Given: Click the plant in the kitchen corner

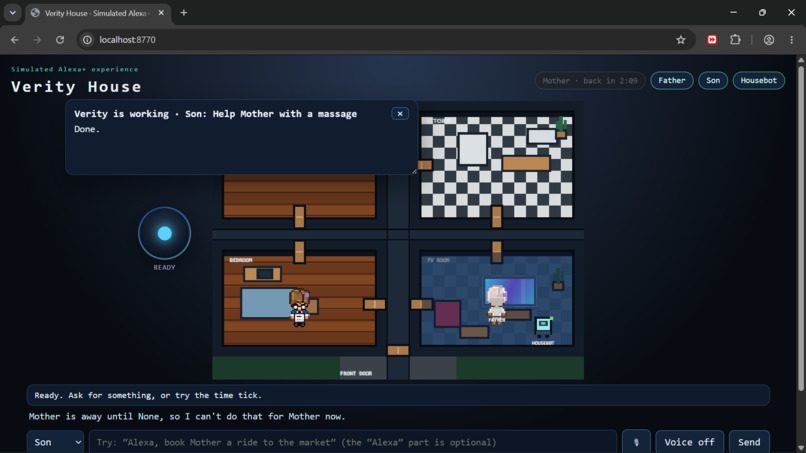Looking at the screenshot, I should 561,127.
